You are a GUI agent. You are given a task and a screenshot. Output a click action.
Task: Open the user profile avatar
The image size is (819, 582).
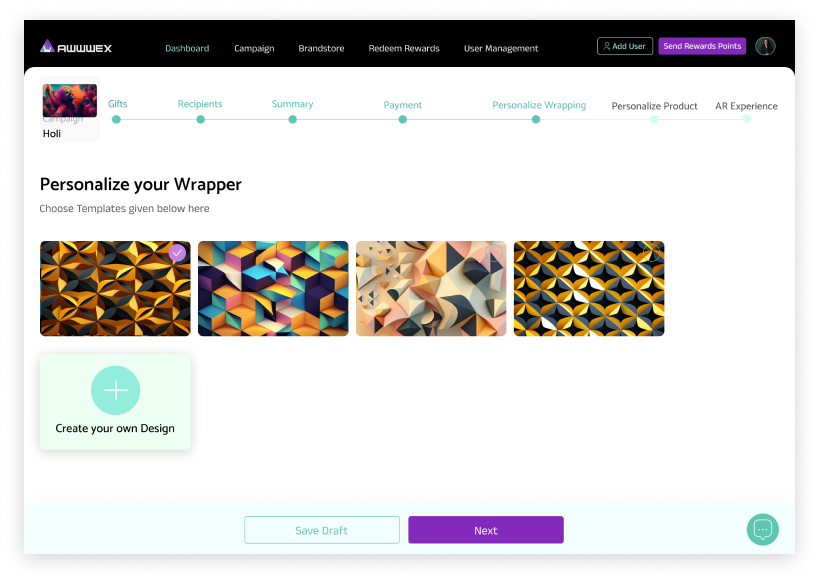765,46
